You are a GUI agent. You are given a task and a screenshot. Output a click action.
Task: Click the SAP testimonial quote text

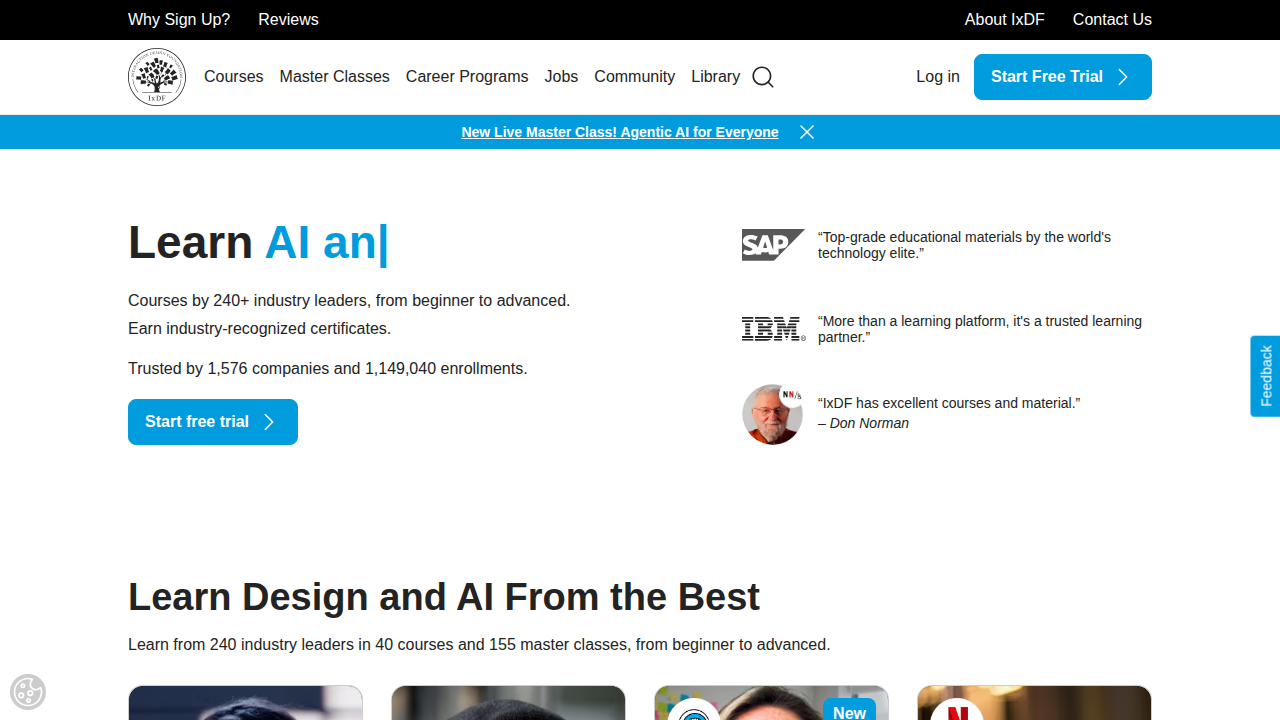[964, 245]
